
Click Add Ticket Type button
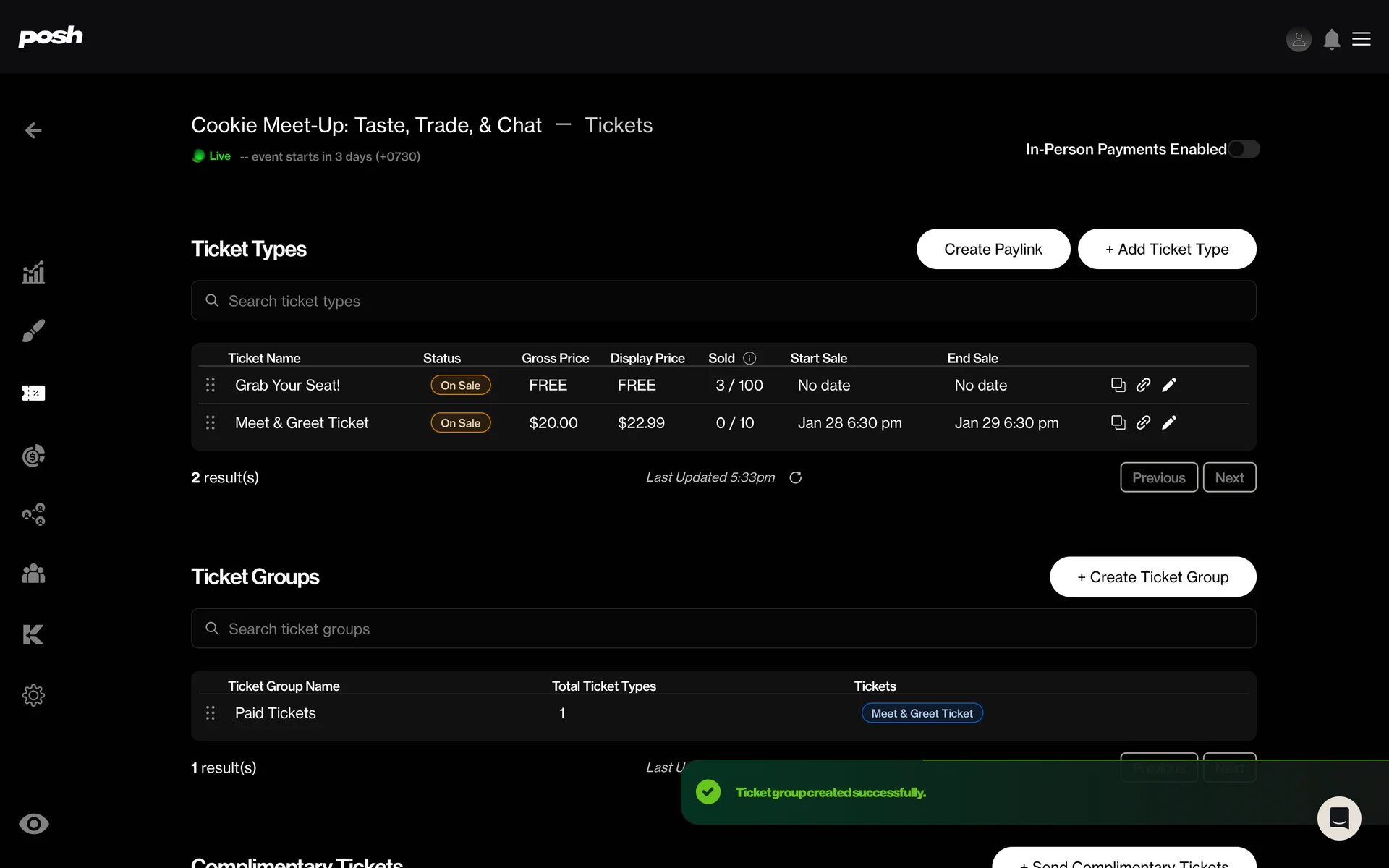click(x=1166, y=249)
